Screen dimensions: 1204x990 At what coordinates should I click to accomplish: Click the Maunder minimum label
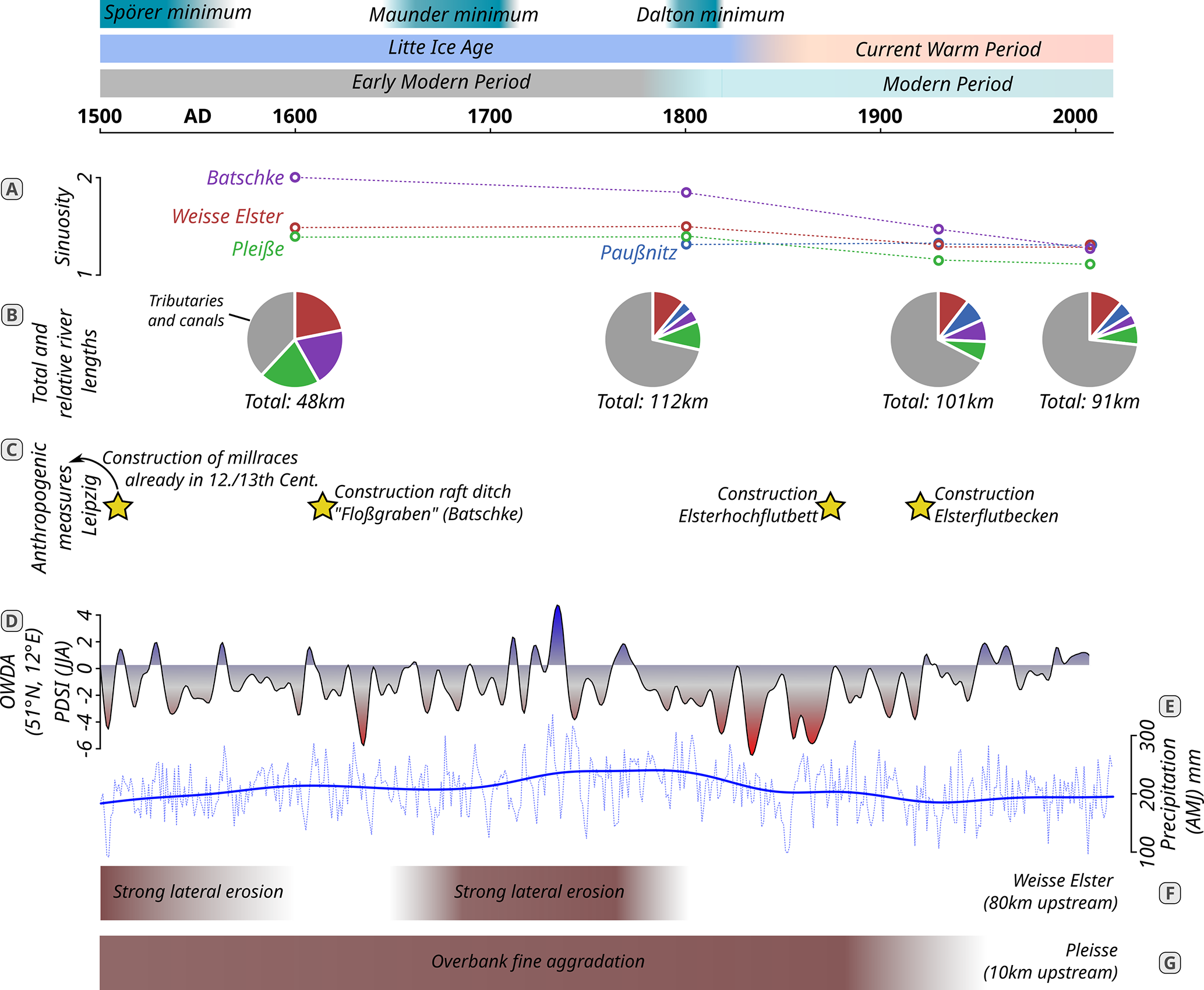point(453,15)
